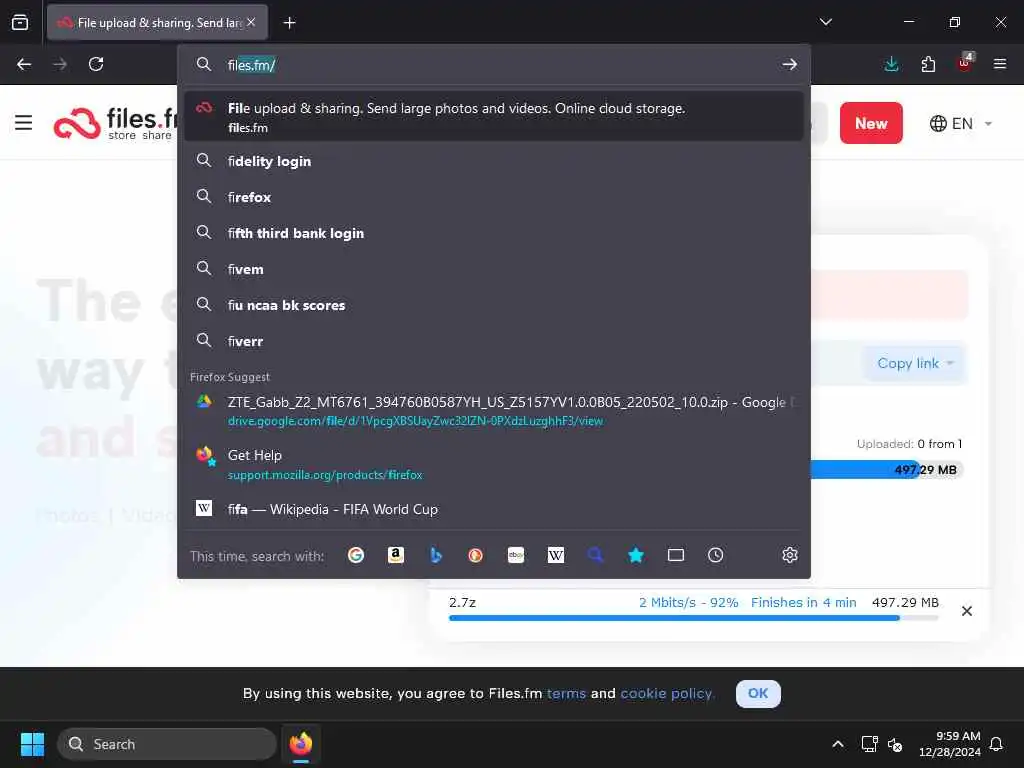Screen dimensions: 1024x768
Task: Search this time with Bing
Action: [436, 555]
